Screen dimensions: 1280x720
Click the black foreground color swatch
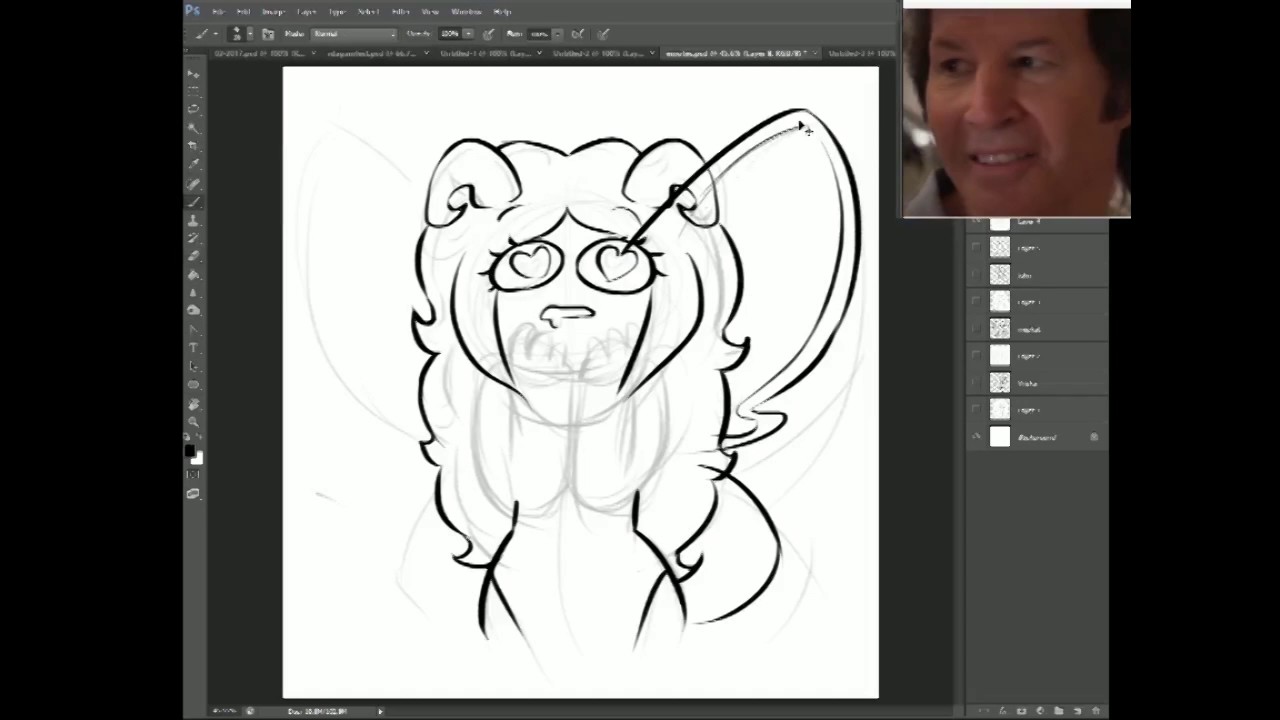click(x=189, y=450)
